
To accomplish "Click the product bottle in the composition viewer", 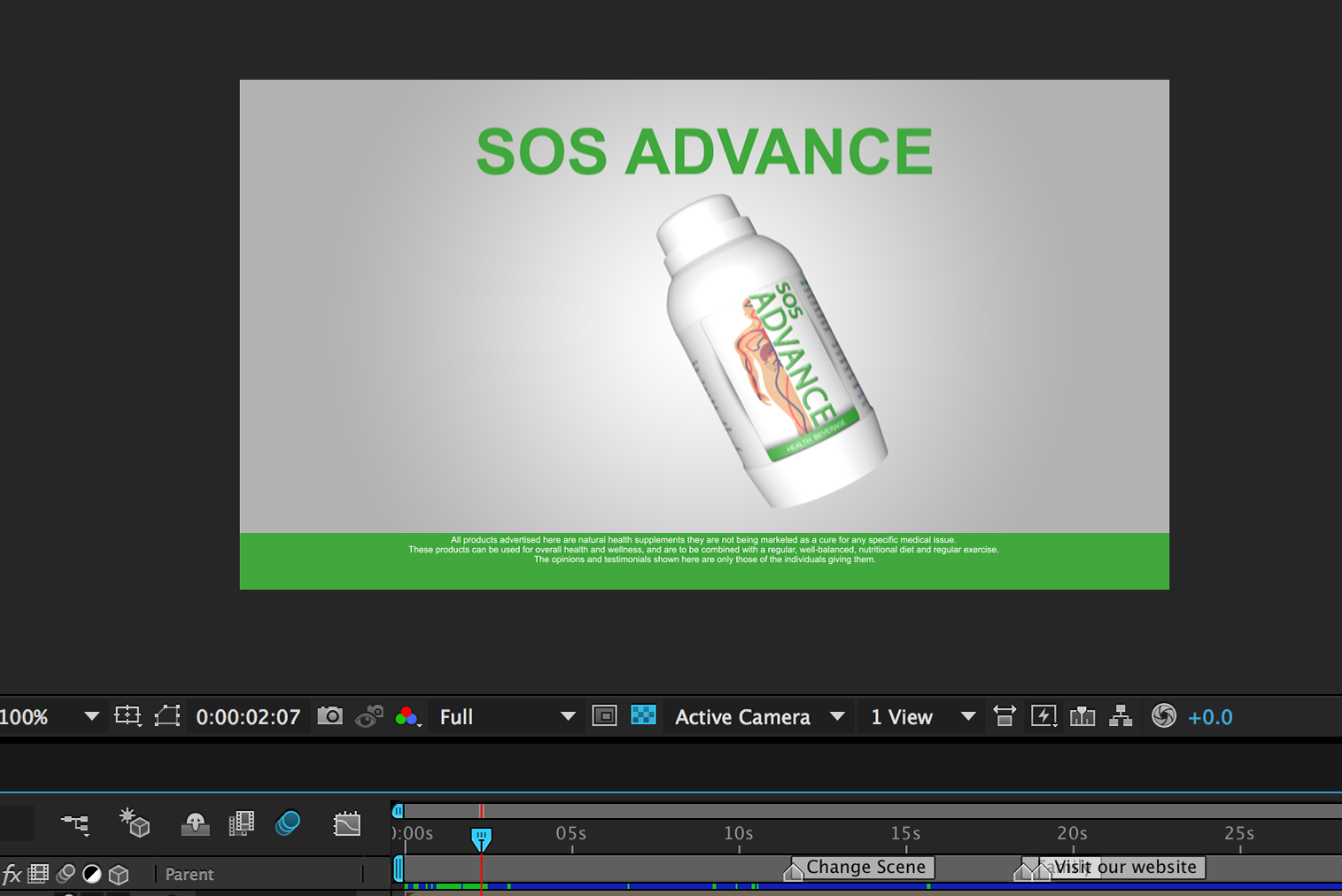I will (771, 351).
